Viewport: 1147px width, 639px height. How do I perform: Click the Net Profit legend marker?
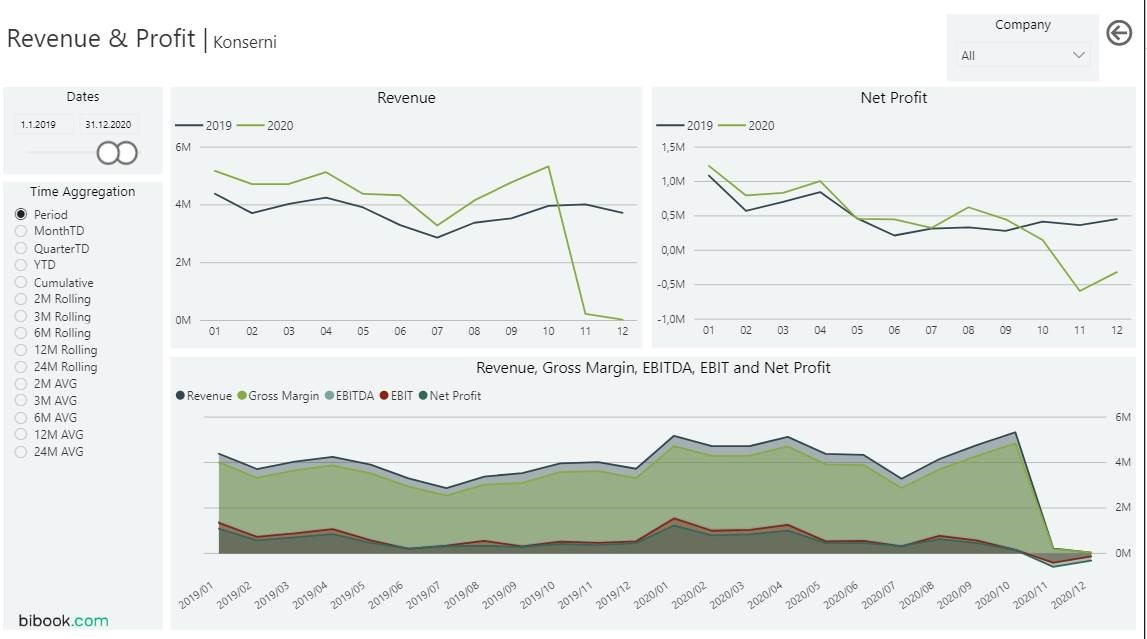click(423, 396)
